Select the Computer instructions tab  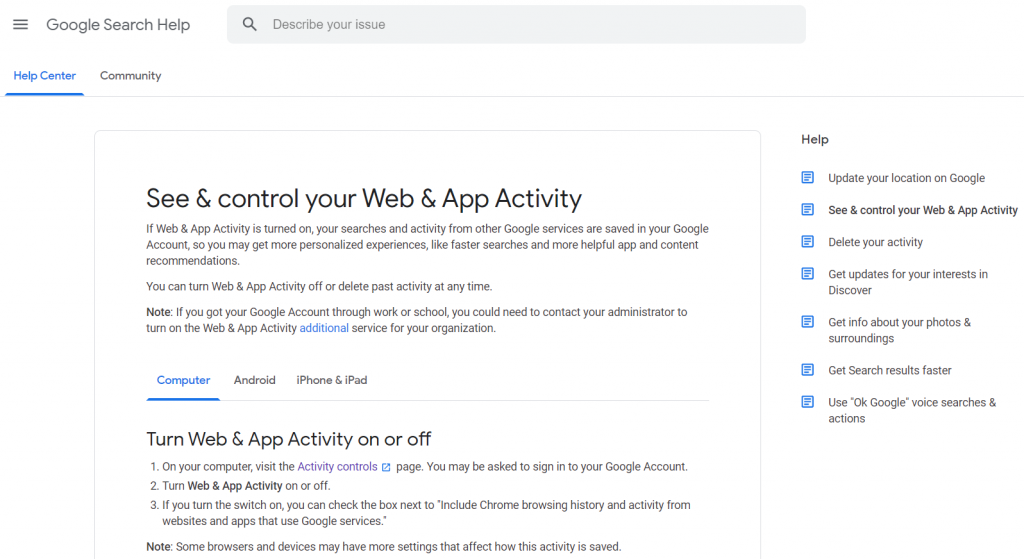tap(184, 380)
